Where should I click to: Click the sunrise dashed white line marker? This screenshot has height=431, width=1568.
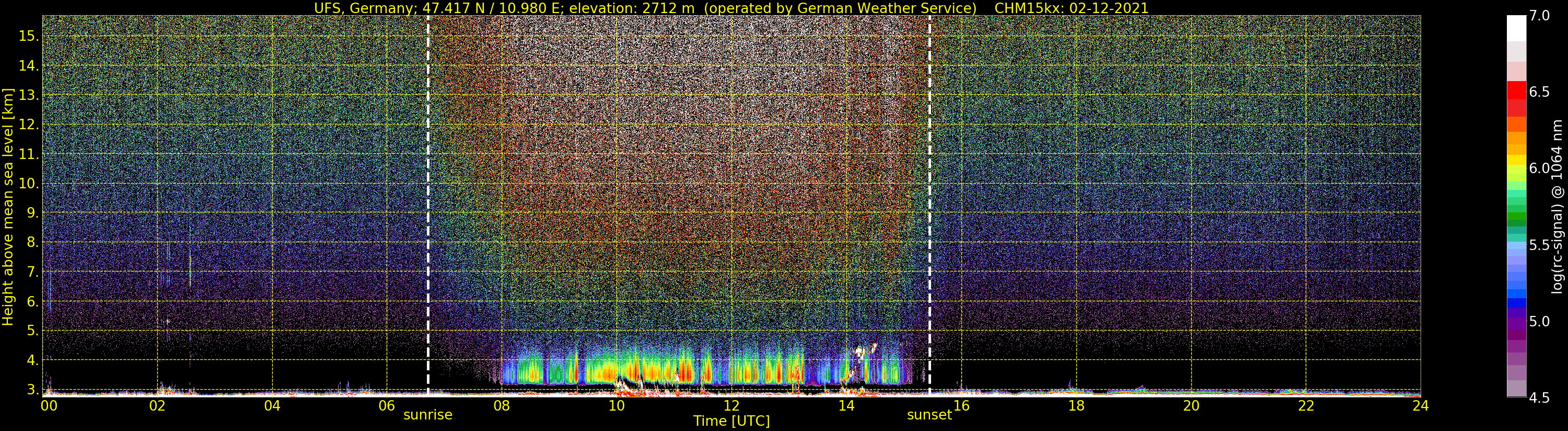(x=428, y=206)
